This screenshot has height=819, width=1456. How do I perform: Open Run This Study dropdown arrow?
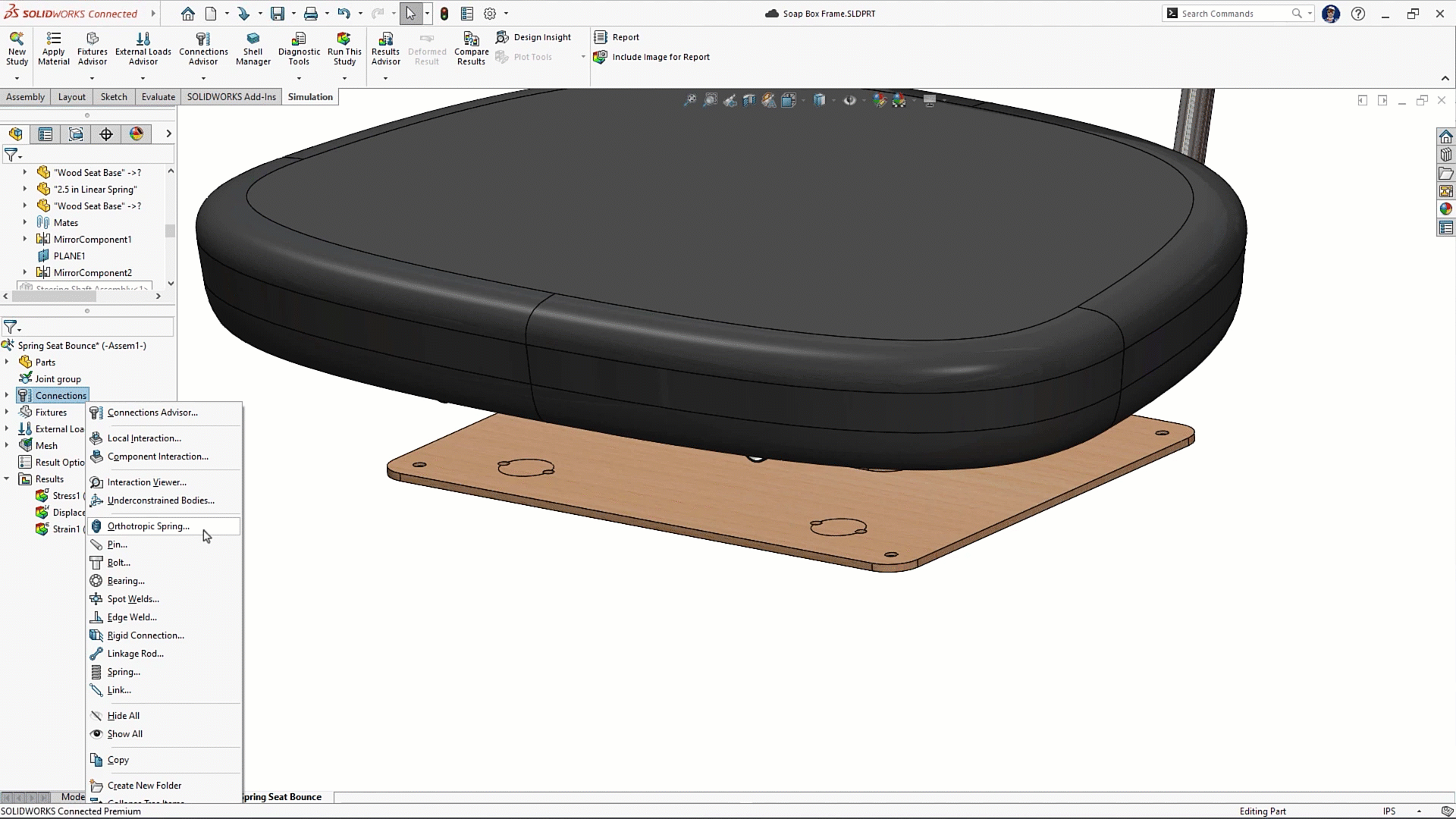(x=344, y=78)
